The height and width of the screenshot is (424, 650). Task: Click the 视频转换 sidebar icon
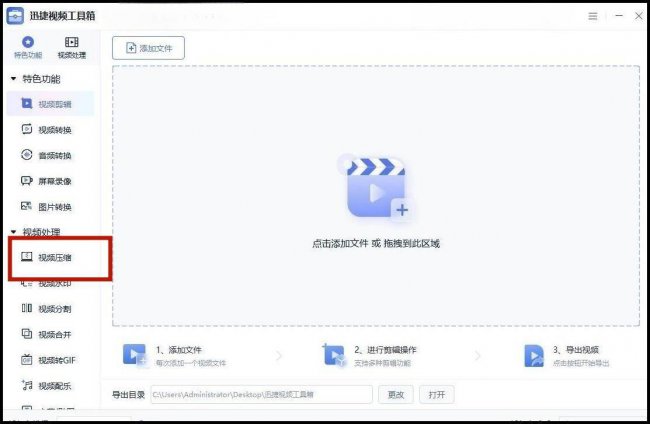tap(27, 129)
